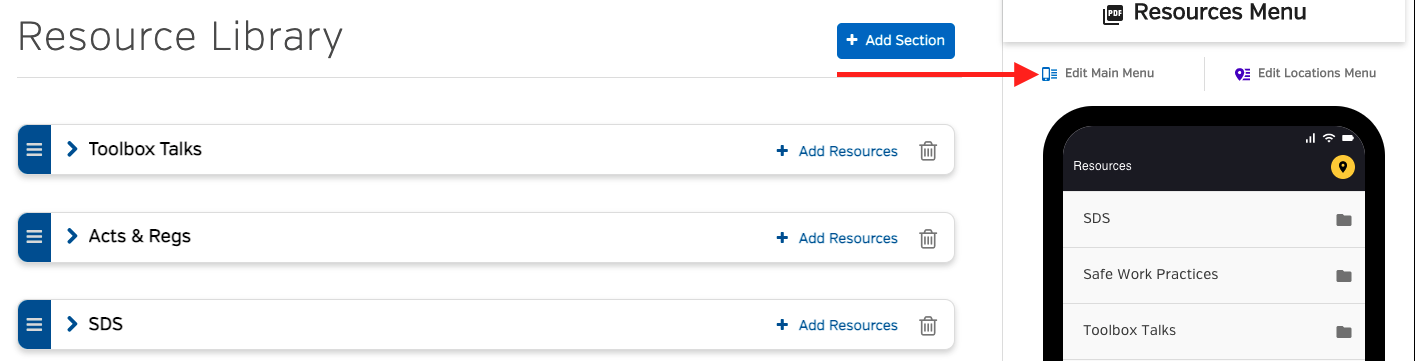1415x361 pixels.
Task: Delete the Toolbox Talks section with the trash icon
Action: point(928,151)
